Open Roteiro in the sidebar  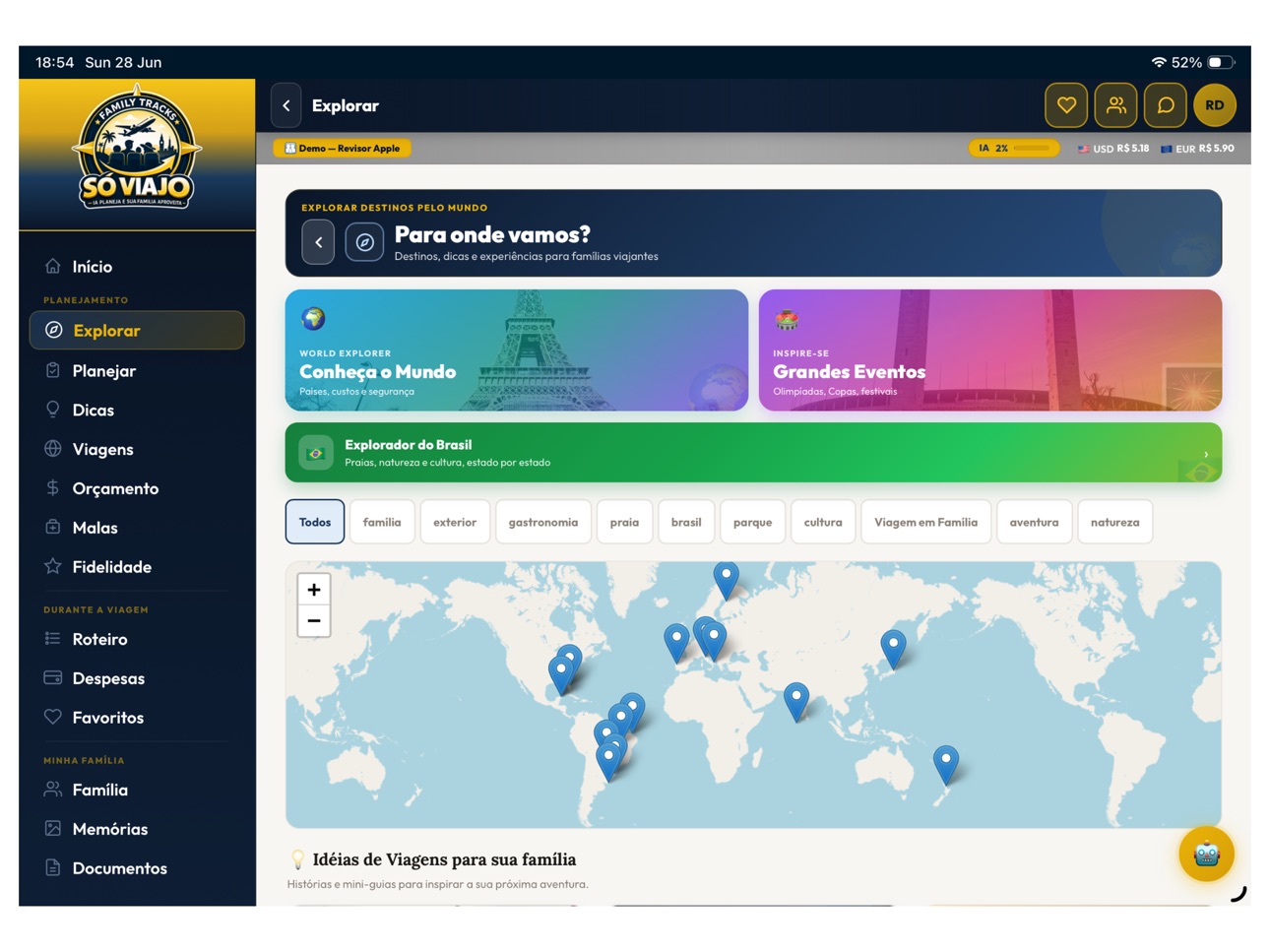[x=137, y=640]
